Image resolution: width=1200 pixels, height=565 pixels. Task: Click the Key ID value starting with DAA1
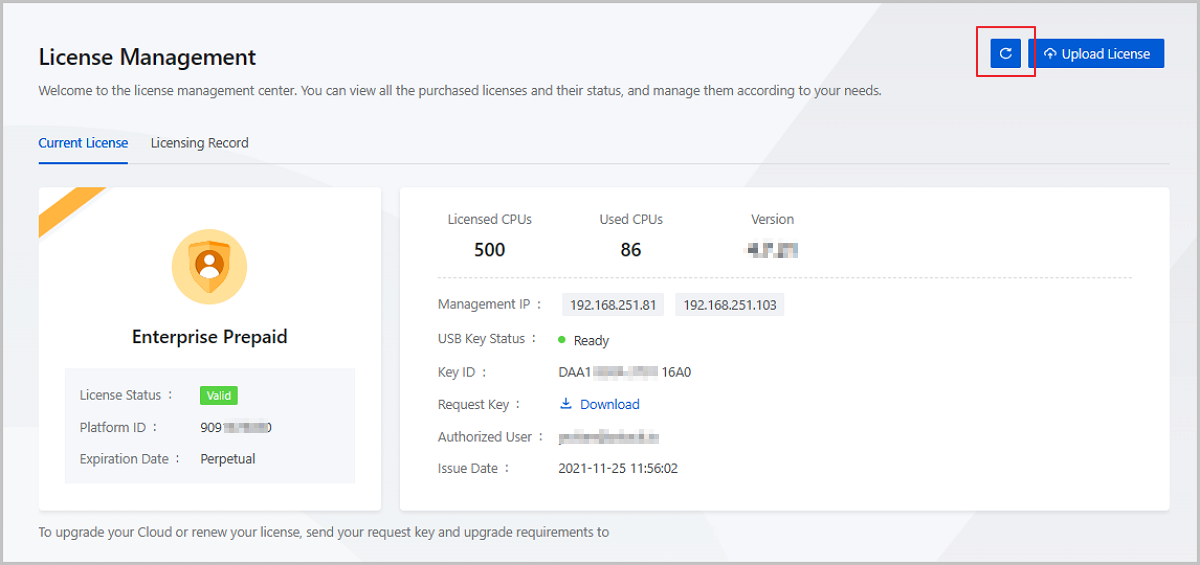coord(624,373)
